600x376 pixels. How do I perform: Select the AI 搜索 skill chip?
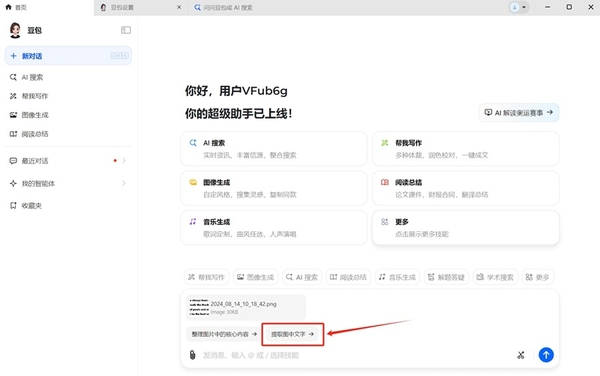point(302,277)
